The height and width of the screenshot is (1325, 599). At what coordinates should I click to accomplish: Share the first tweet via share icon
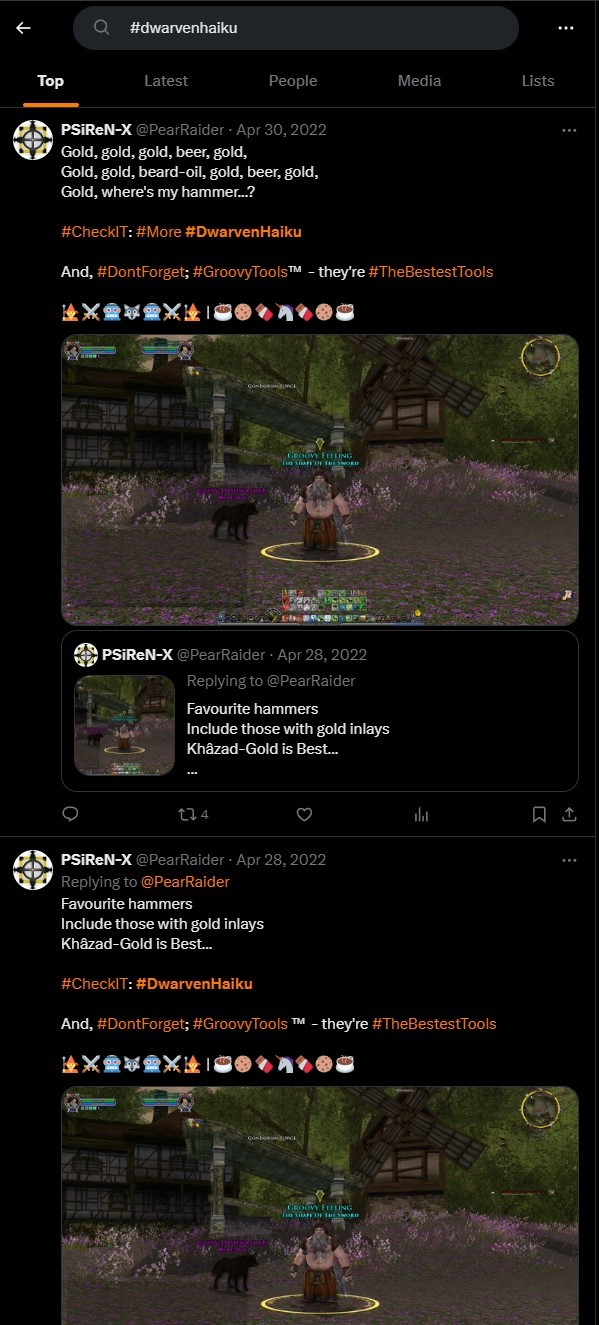pyautogui.click(x=569, y=814)
